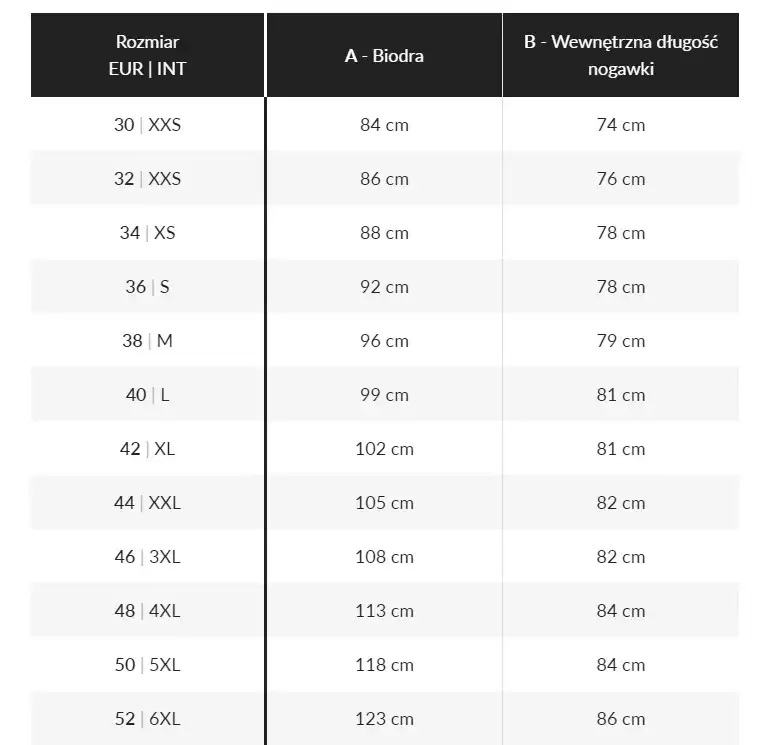Choose the 34 | XS size row
This screenshot has height=745, width=770.
click(x=147, y=233)
